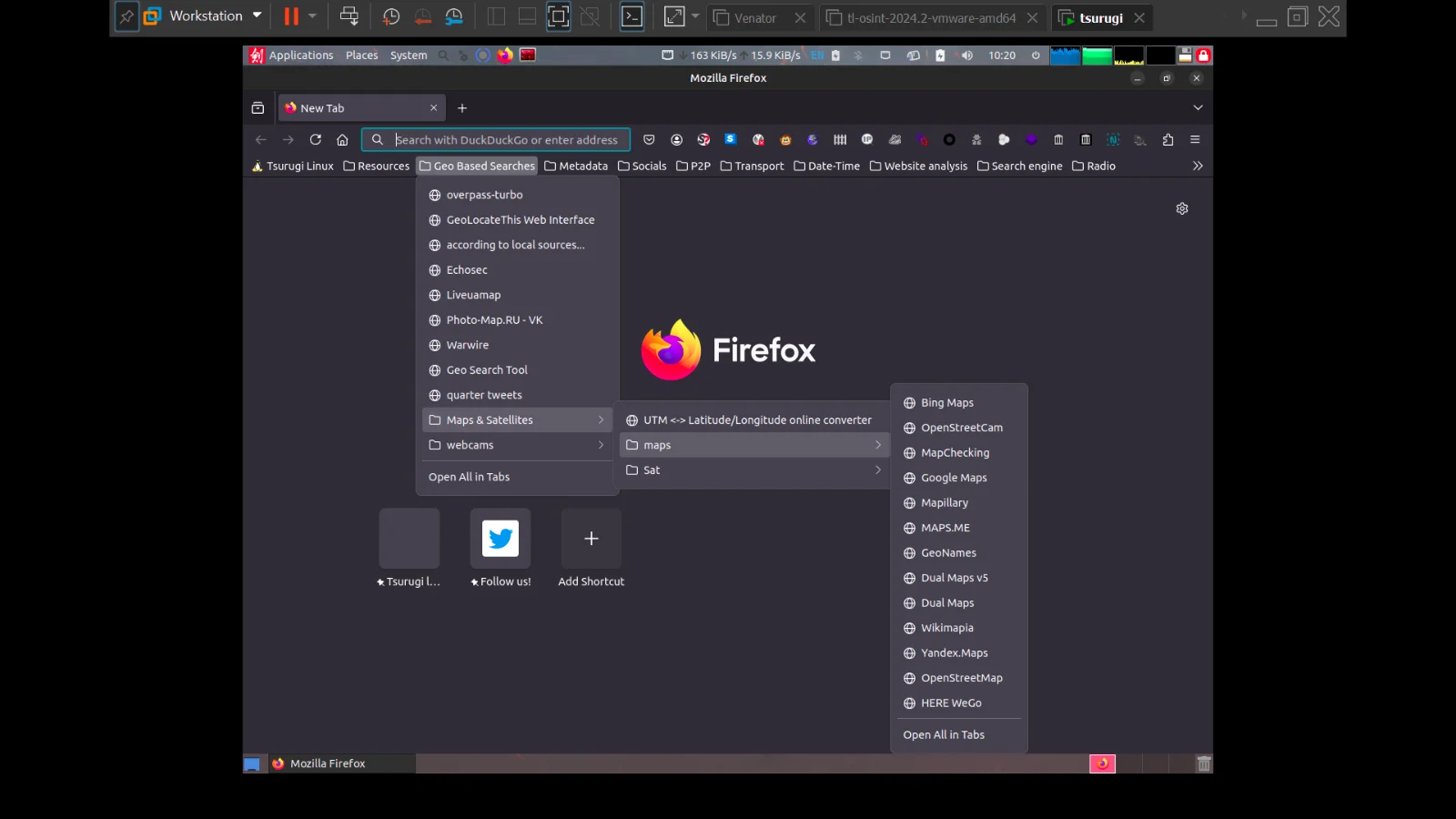The image size is (1456, 819).
Task: Pause the VM in Workstation toolbar
Action: coord(291,16)
